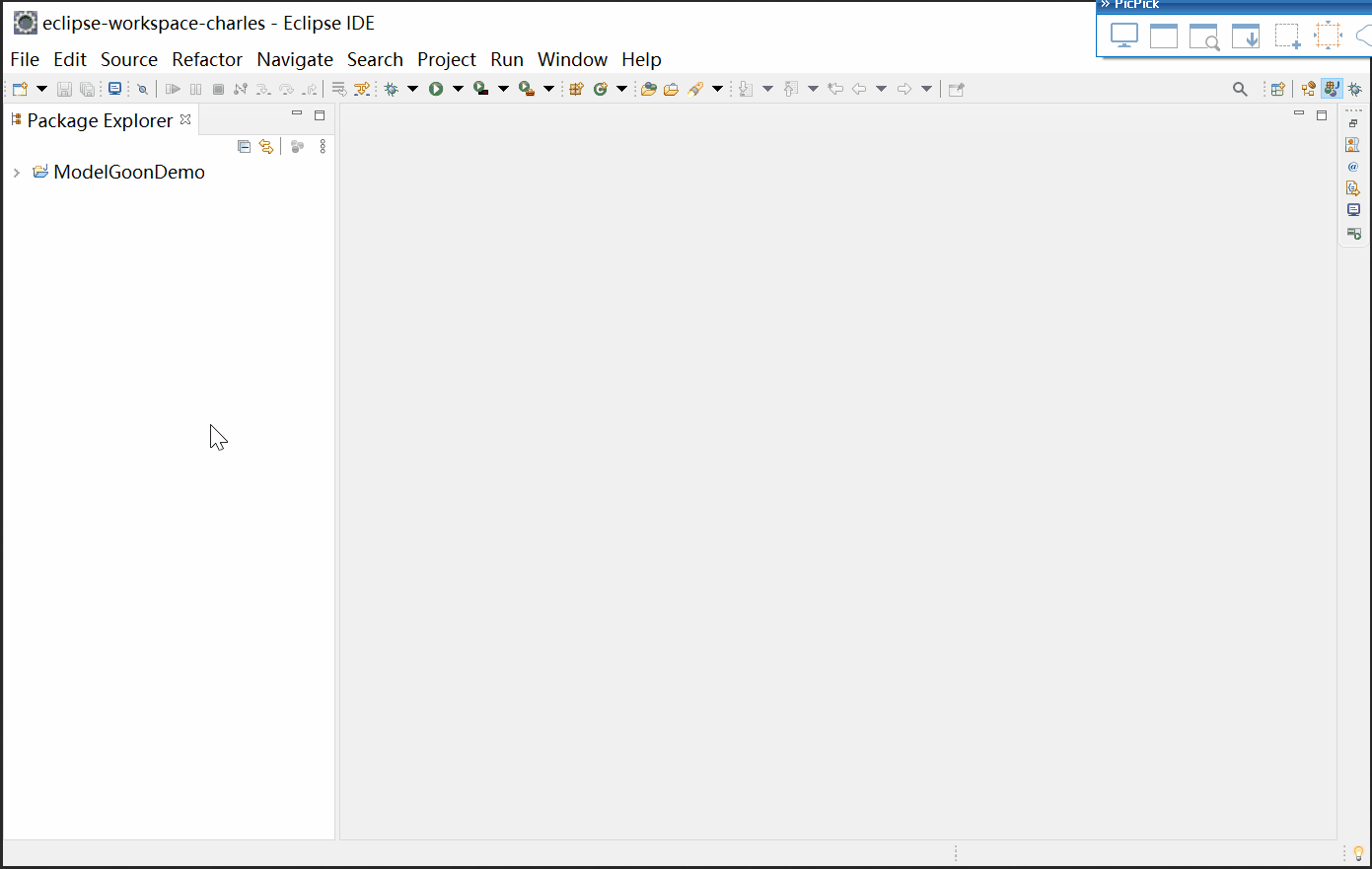Expand the ModelGoonDemo project node

[x=16, y=173]
